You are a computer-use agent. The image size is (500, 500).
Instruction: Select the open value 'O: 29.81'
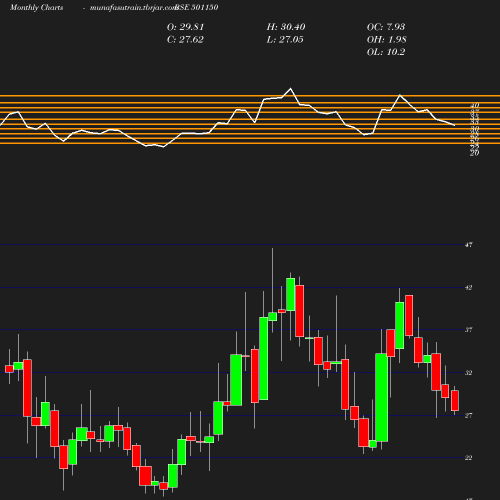185,27
